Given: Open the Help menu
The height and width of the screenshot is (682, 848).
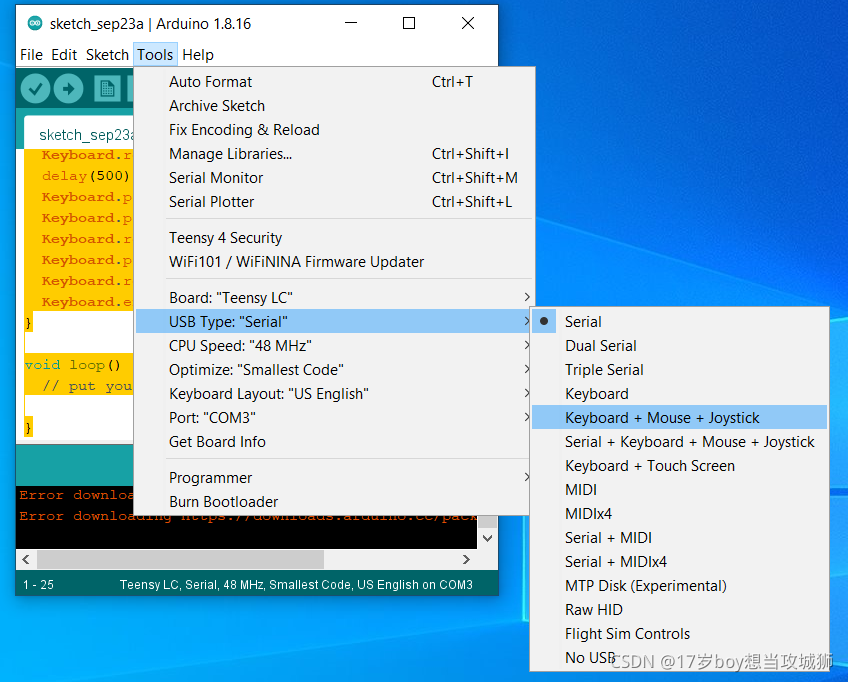Looking at the screenshot, I should (198, 55).
